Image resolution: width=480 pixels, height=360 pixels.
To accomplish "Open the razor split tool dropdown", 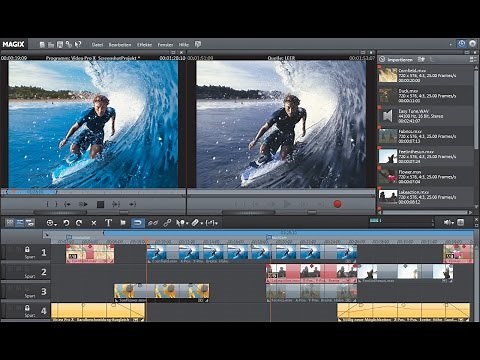I will 197,223.
